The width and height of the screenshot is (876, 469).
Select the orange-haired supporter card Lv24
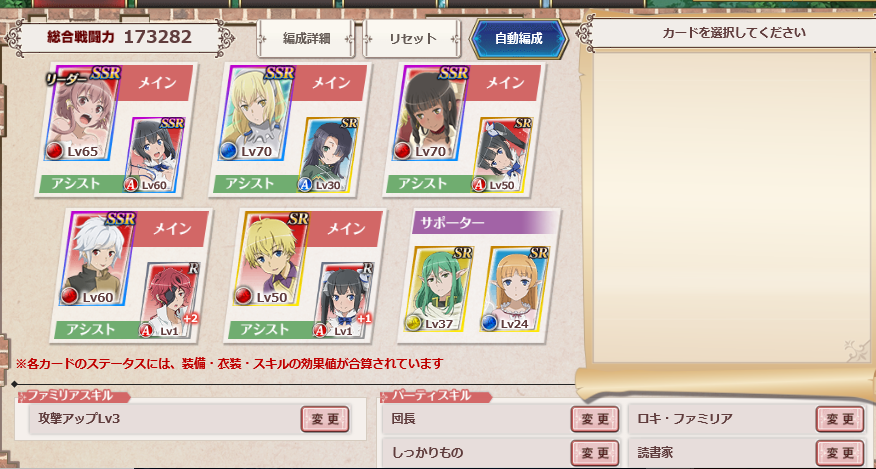click(515, 288)
